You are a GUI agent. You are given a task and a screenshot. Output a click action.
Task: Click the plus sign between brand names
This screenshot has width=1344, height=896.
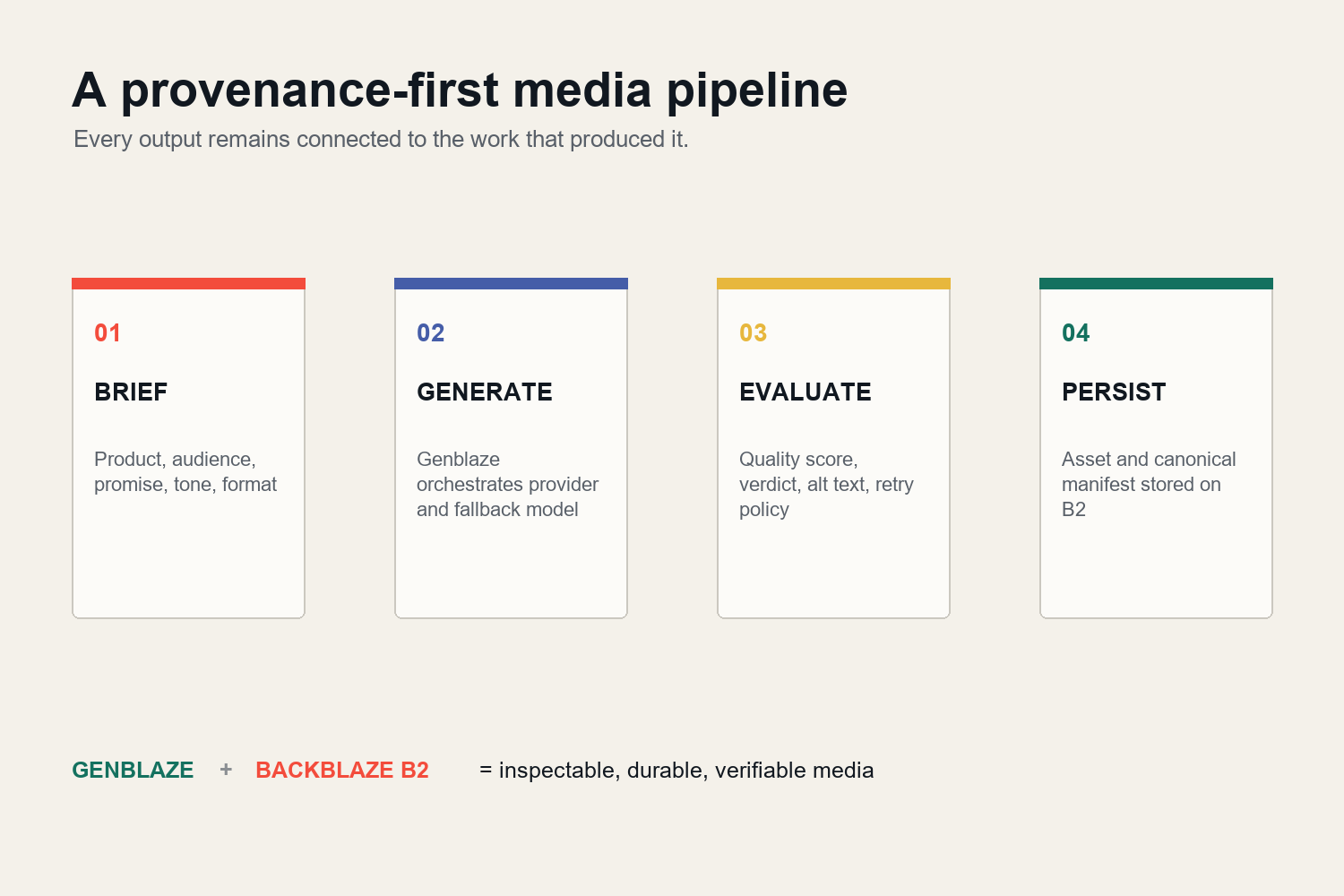click(x=226, y=769)
